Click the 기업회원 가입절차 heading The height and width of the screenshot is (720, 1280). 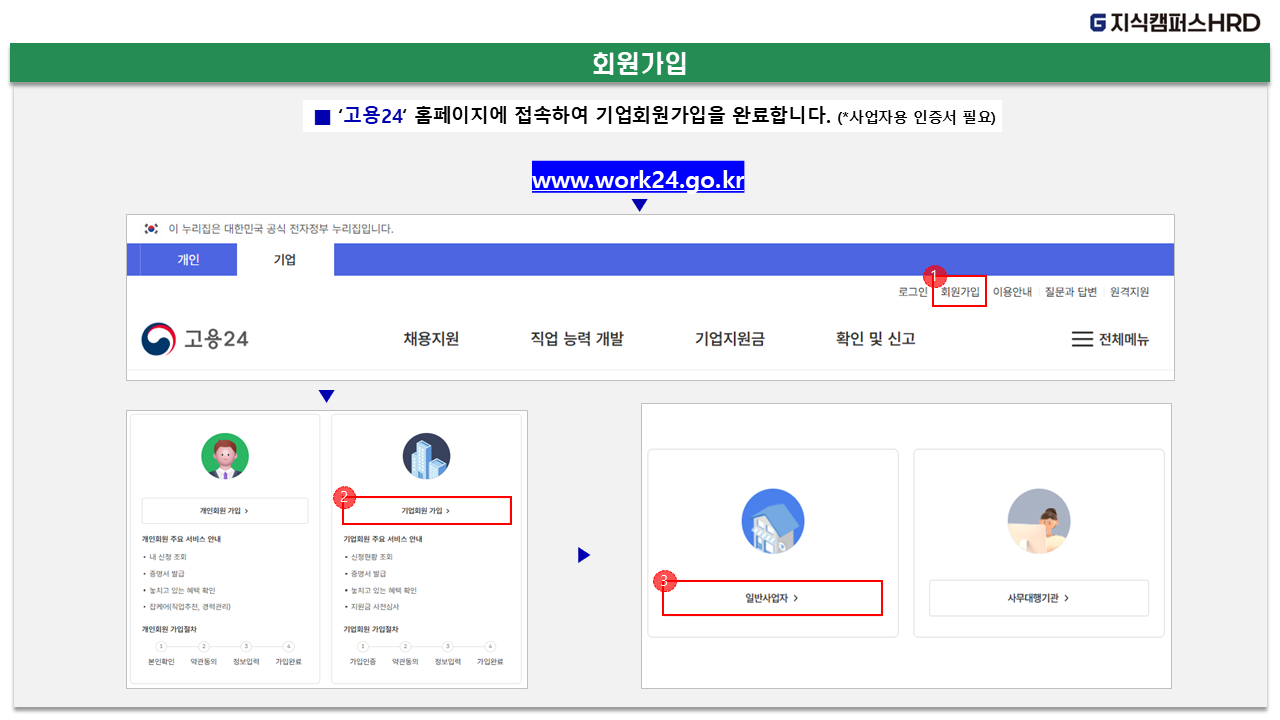pos(370,630)
